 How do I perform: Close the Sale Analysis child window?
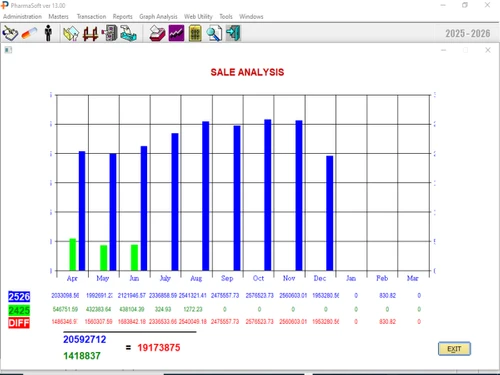click(488, 50)
